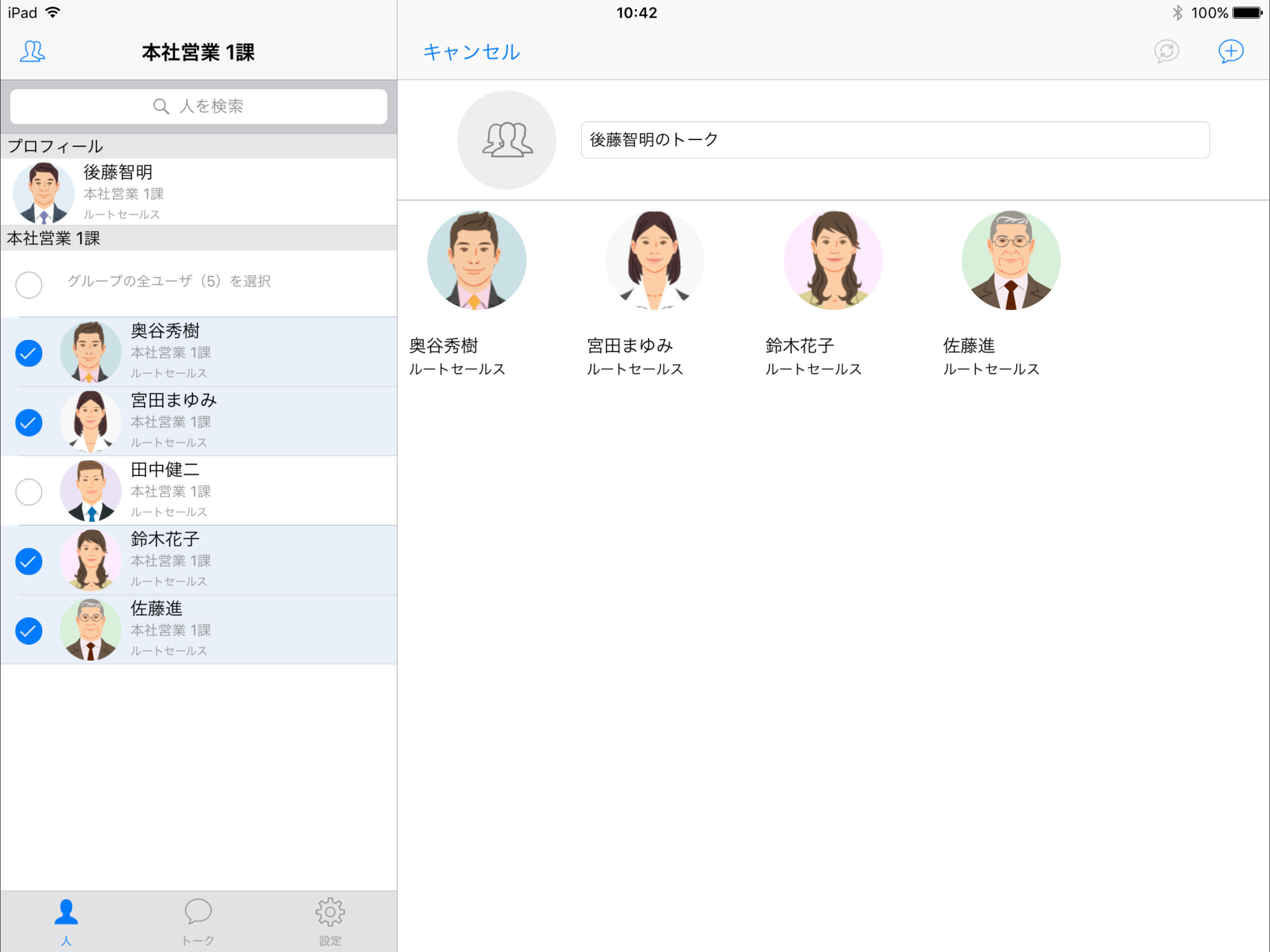Tap 田中健二 avatar in the list
Viewport: 1270px width, 952px height.
[x=91, y=490]
